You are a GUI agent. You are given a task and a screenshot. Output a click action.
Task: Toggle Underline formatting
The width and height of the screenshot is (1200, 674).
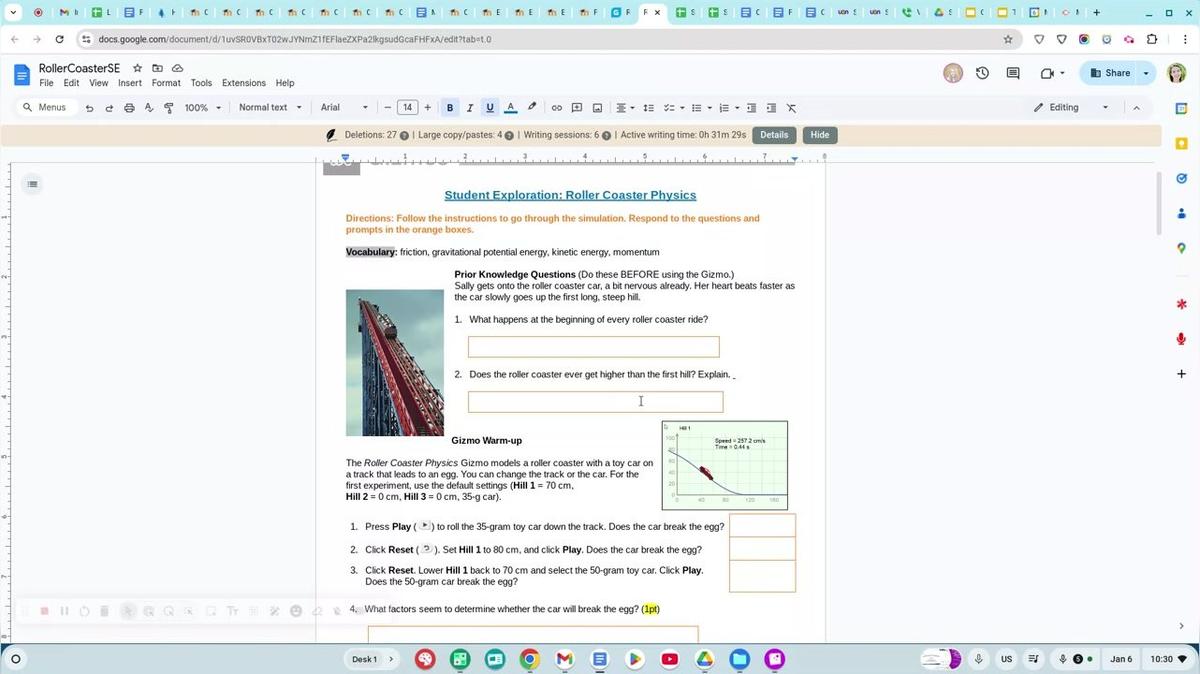489,108
